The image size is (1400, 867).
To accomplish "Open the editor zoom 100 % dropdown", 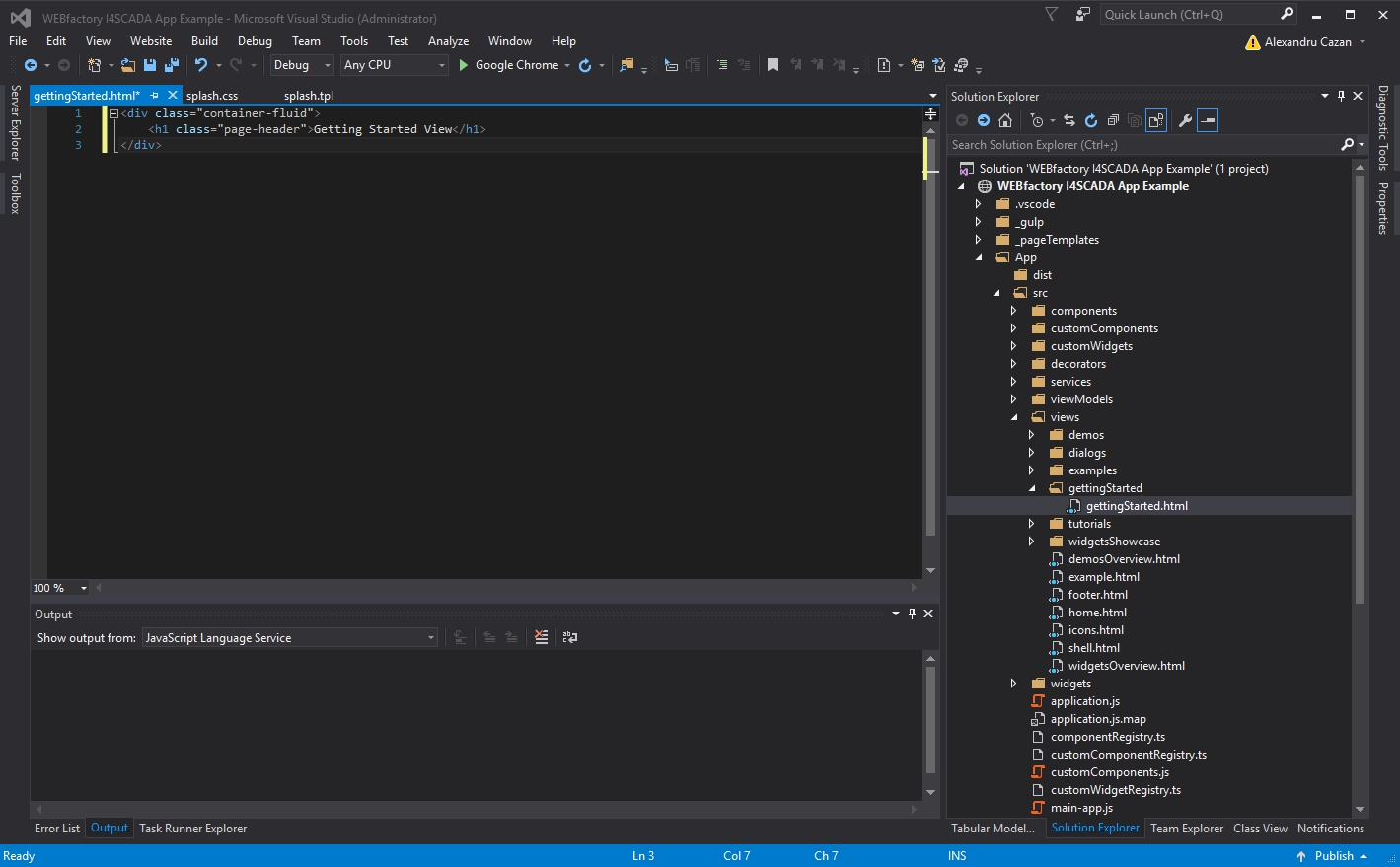I will pyautogui.click(x=59, y=588).
